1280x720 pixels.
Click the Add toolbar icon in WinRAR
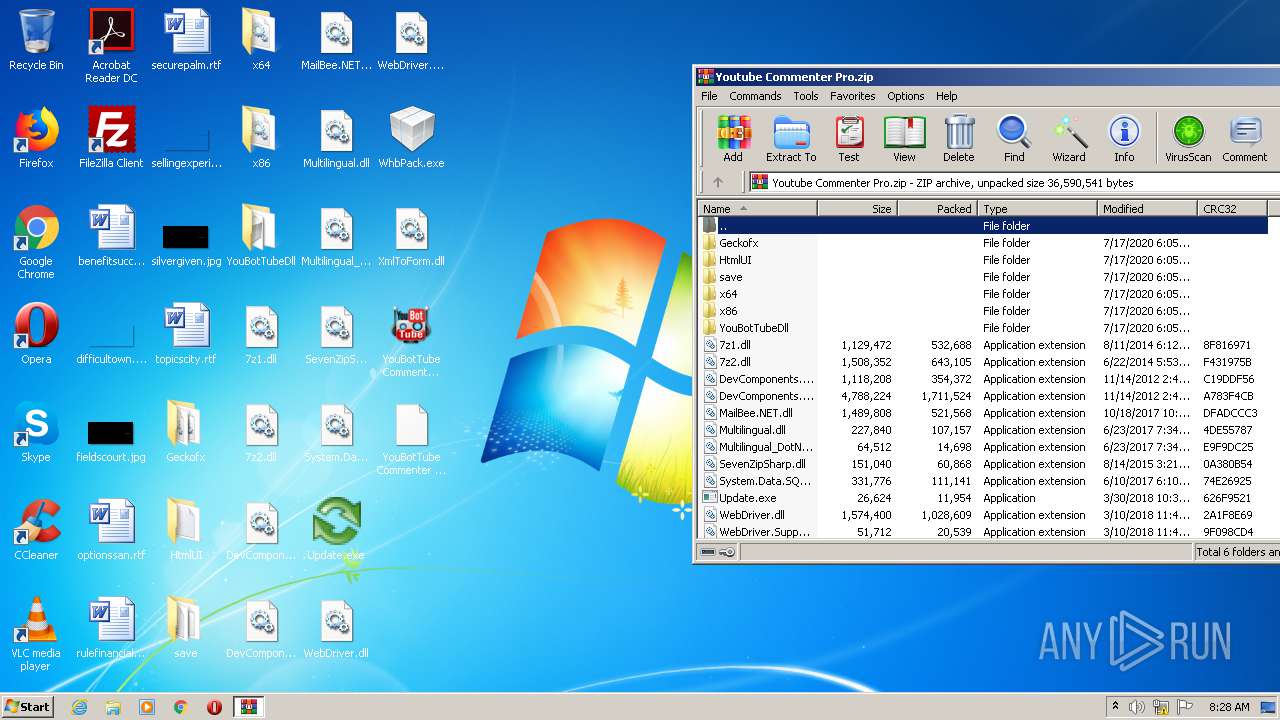(x=733, y=138)
